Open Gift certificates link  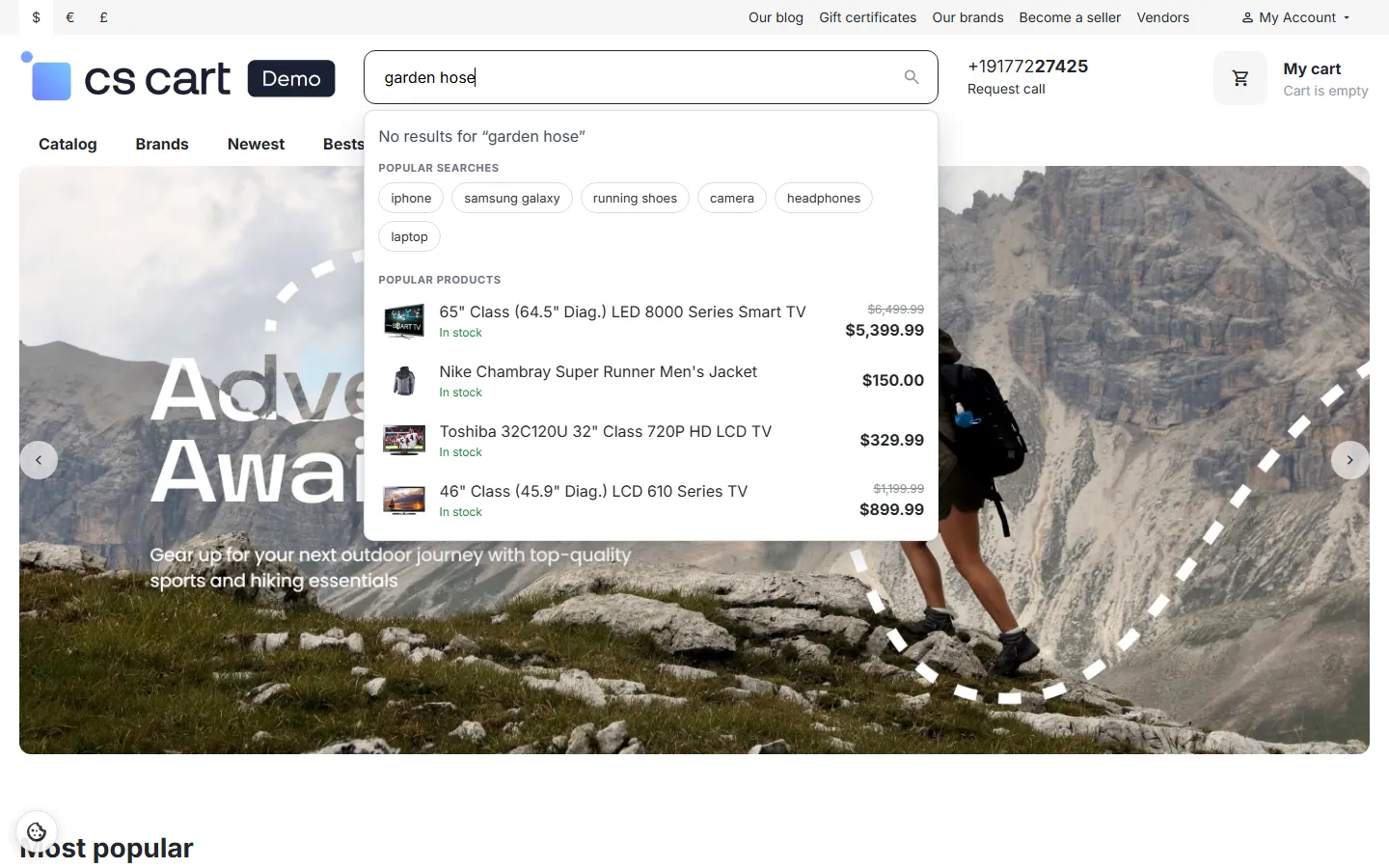(x=868, y=17)
